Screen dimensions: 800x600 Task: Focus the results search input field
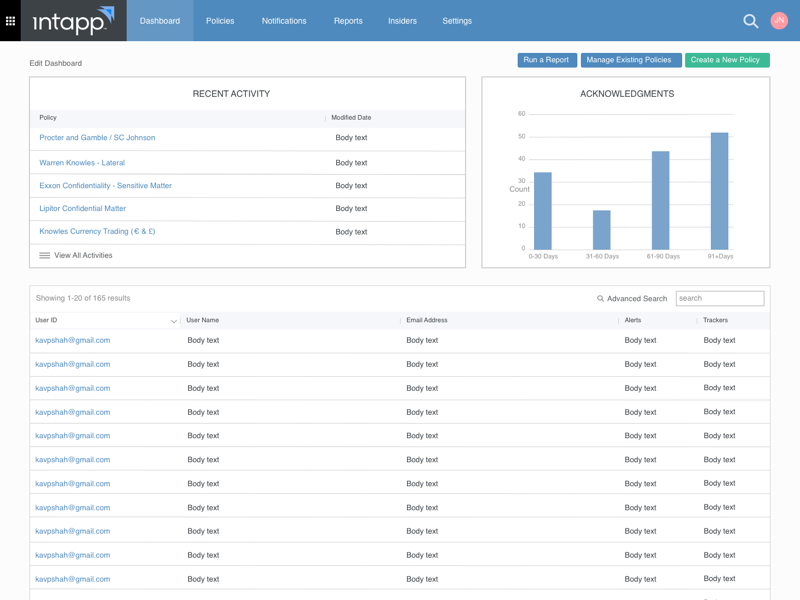720,298
